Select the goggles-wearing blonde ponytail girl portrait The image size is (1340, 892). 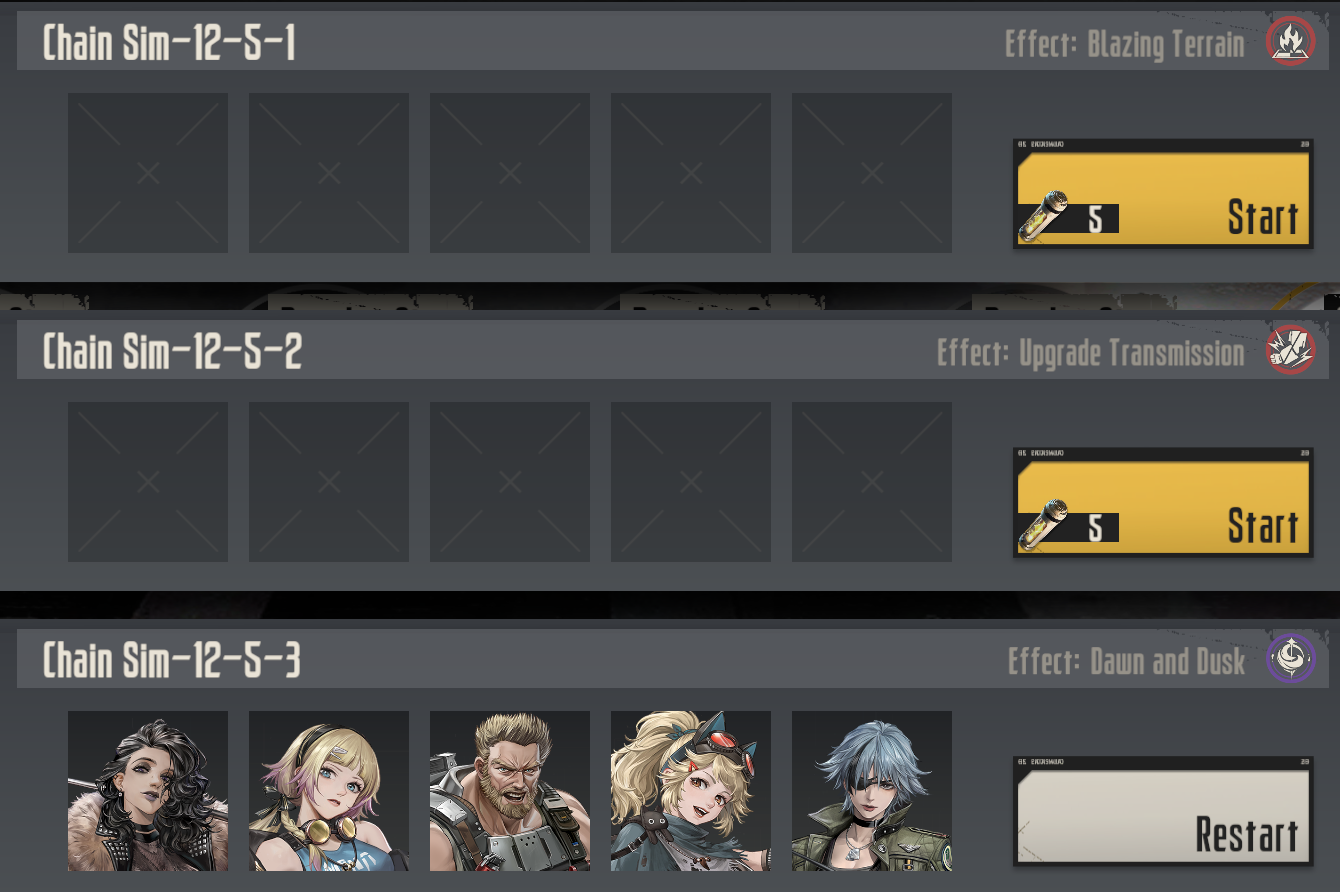pos(691,791)
